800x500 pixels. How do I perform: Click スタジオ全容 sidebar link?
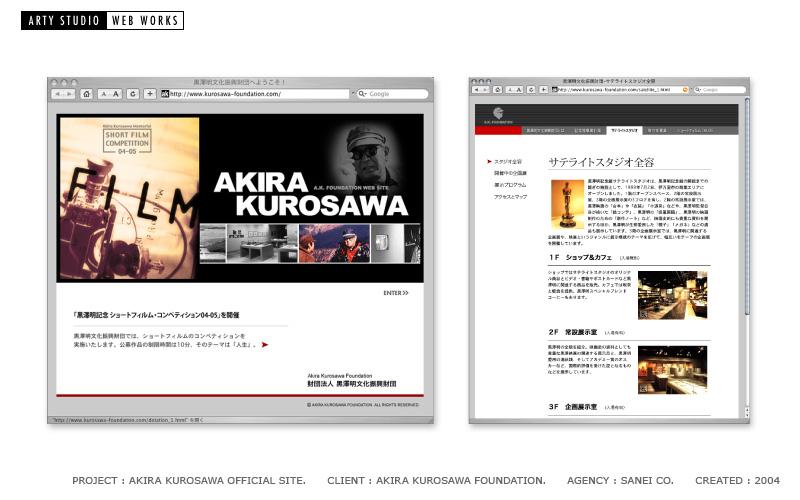point(508,162)
